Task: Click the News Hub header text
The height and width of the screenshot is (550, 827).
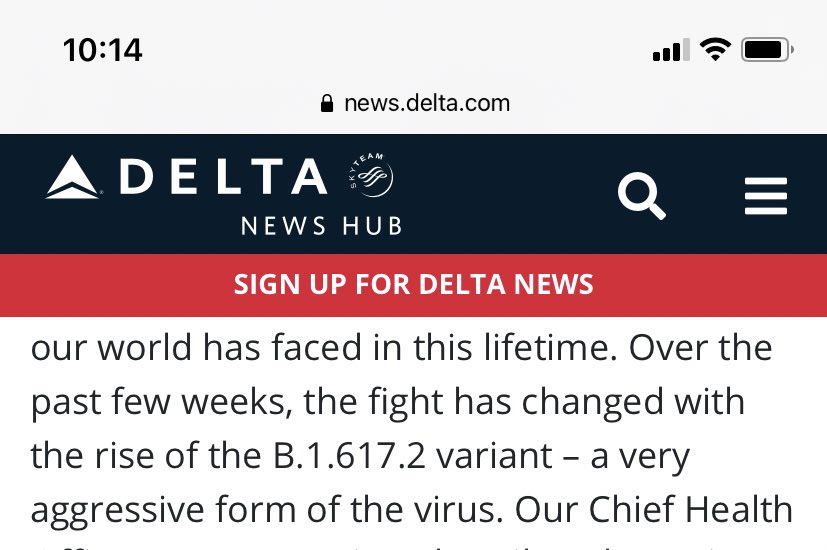Action: click(321, 225)
